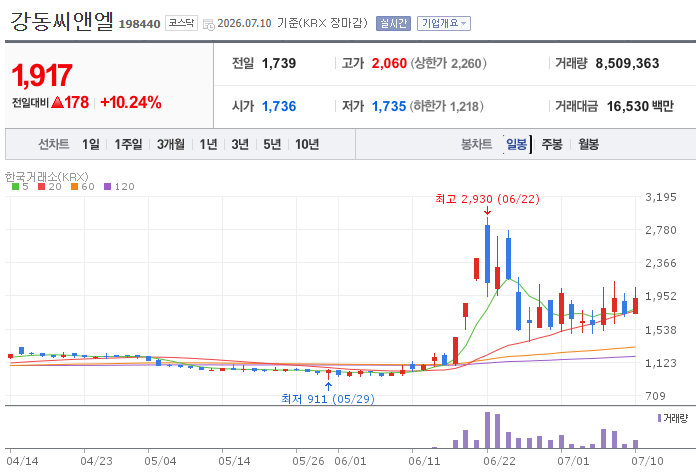Select the 3개월 line chart period
Screen dimensions: 696x476
171,144
